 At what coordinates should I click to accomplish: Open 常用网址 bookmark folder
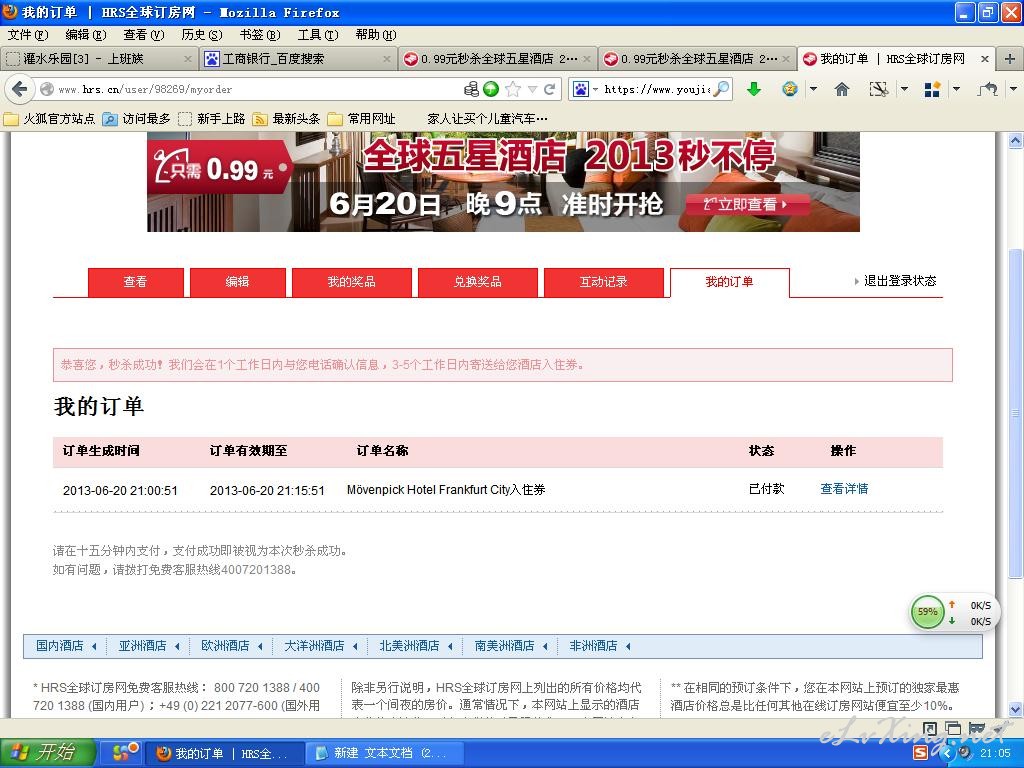(362, 118)
